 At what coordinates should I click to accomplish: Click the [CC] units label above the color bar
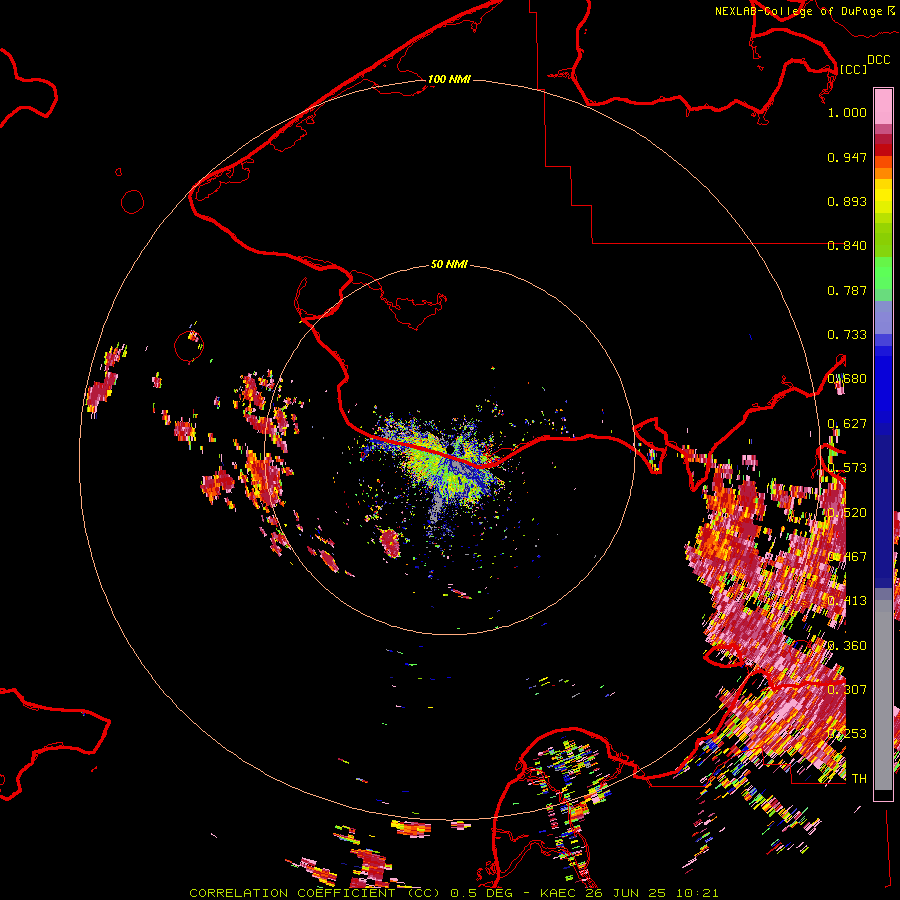coord(853,69)
